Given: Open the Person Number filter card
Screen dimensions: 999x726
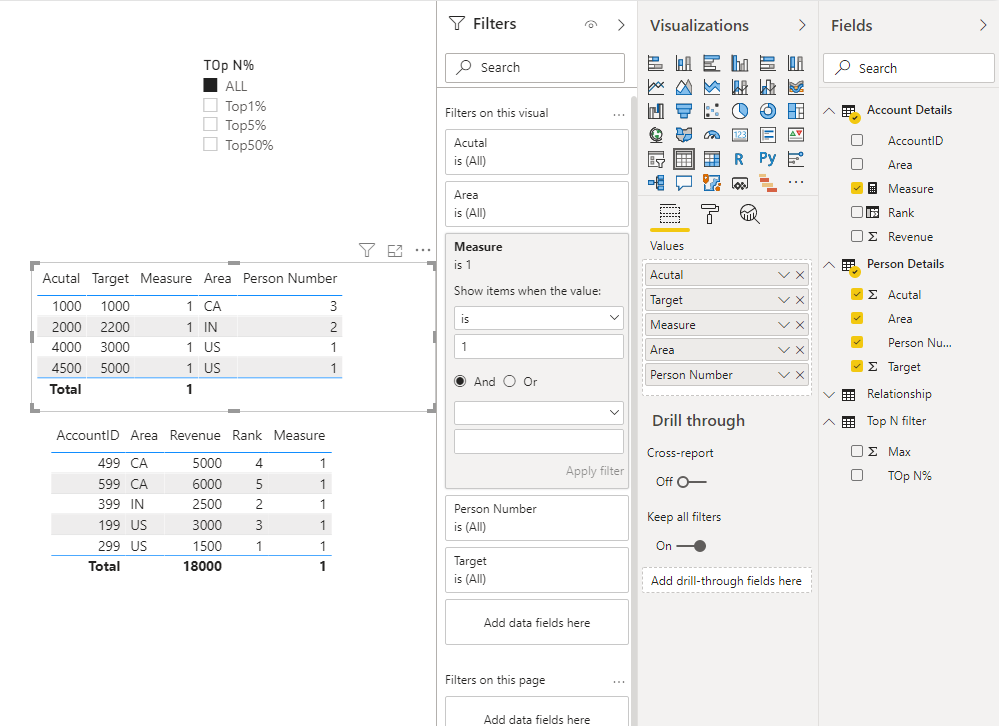Looking at the screenshot, I should [536, 518].
